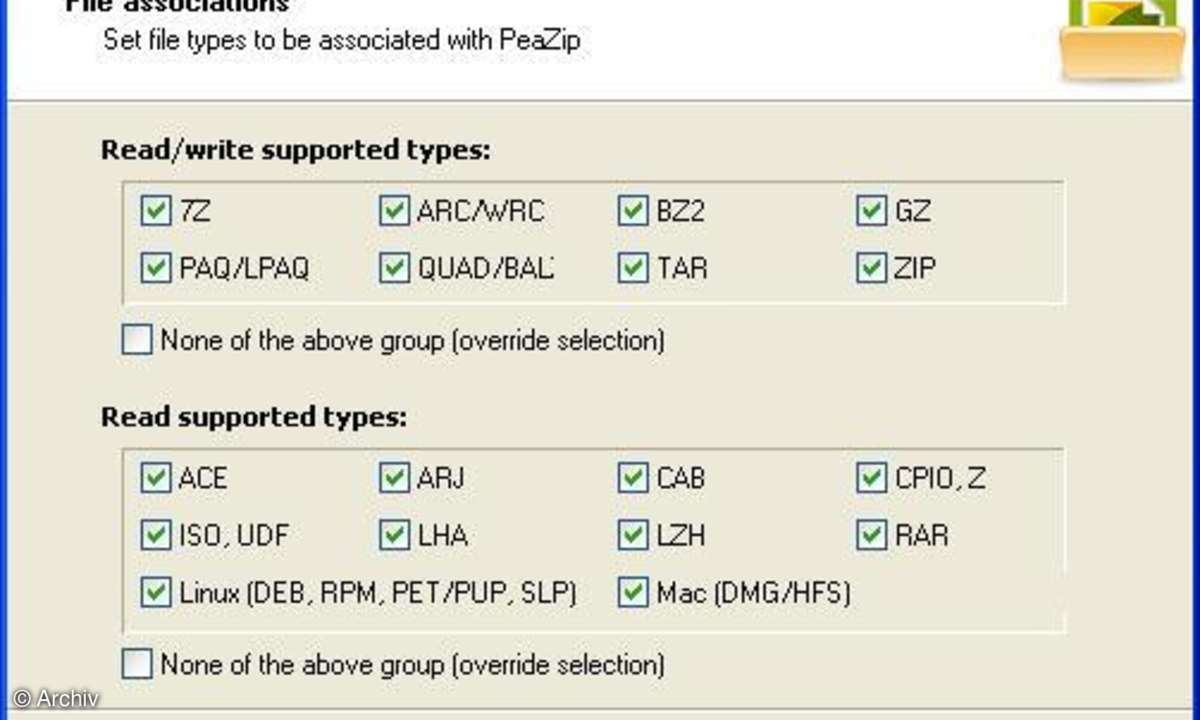
Task: Click the PeaZip folder icon
Action: (x=1122, y=38)
